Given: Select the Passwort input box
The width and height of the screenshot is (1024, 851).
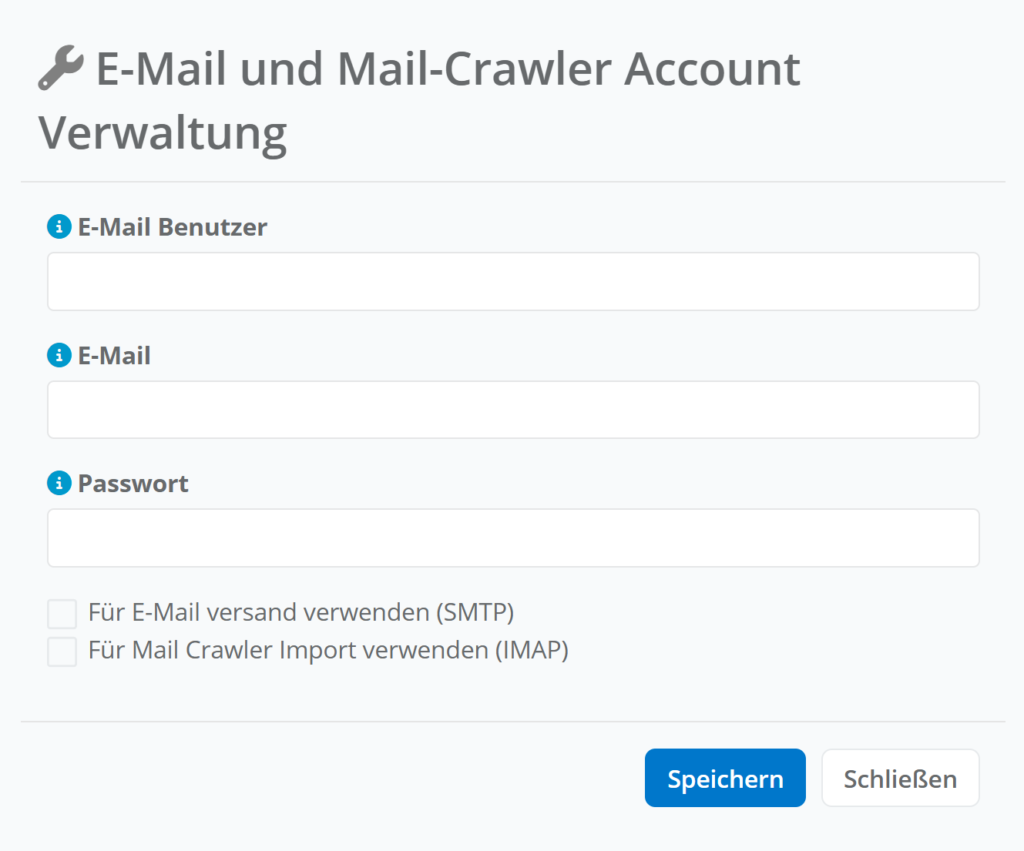Looking at the screenshot, I should 513,538.
